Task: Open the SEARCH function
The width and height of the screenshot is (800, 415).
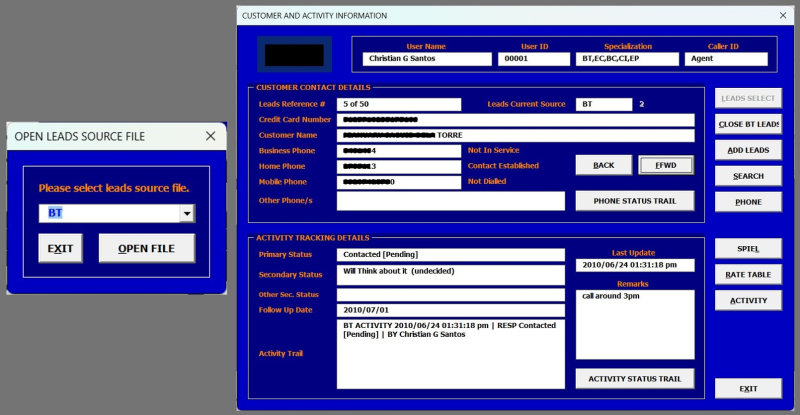Action: pyautogui.click(x=747, y=176)
